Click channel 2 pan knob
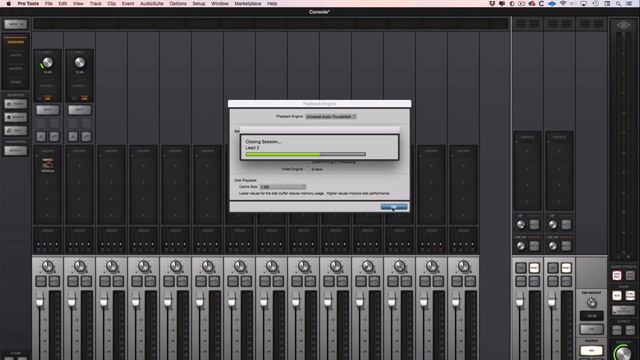The width and height of the screenshot is (640, 360). coord(80,266)
